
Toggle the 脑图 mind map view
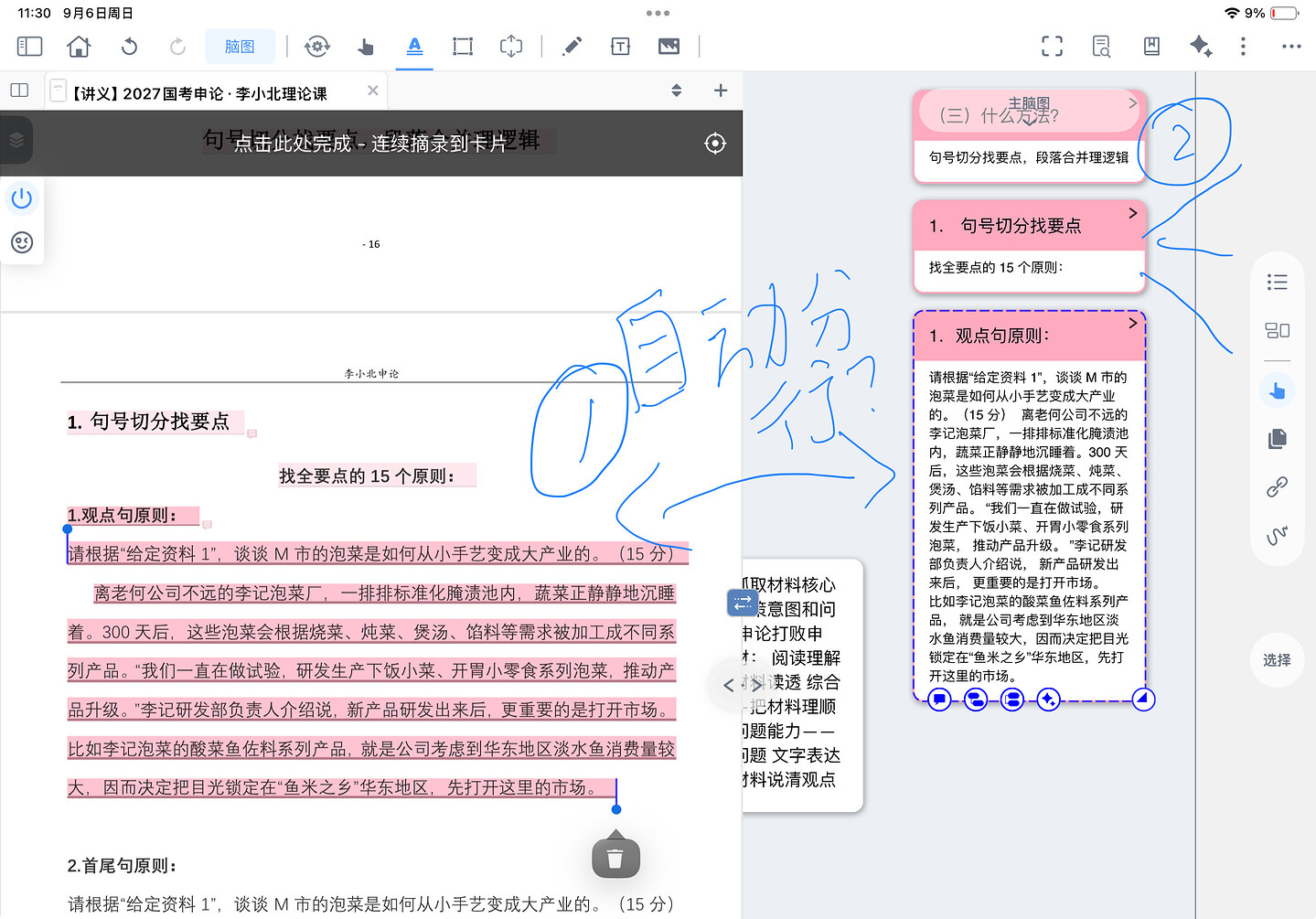240,46
